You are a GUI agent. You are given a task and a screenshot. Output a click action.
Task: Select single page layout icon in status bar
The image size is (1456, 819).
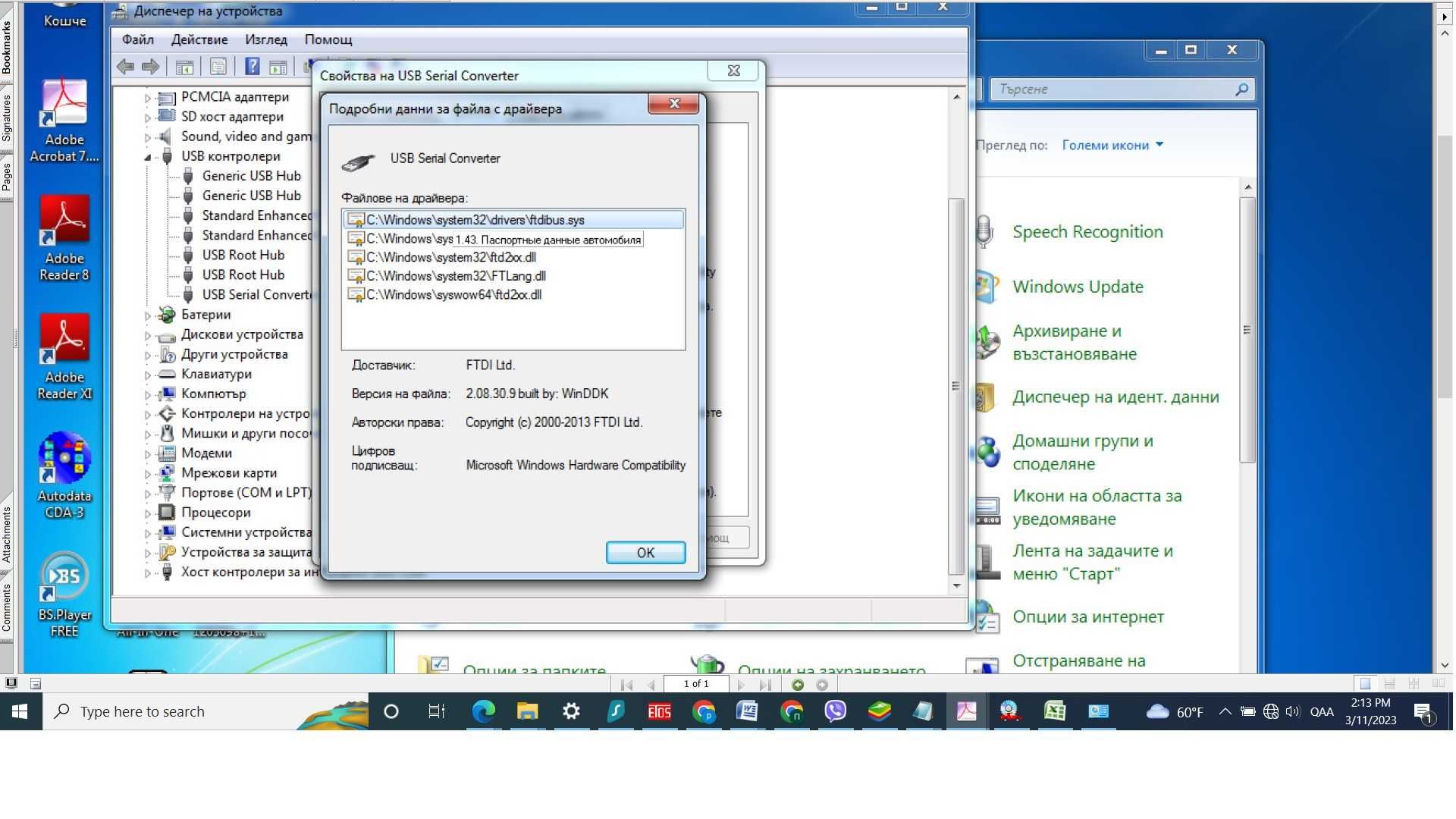pyautogui.click(x=1365, y=684)
